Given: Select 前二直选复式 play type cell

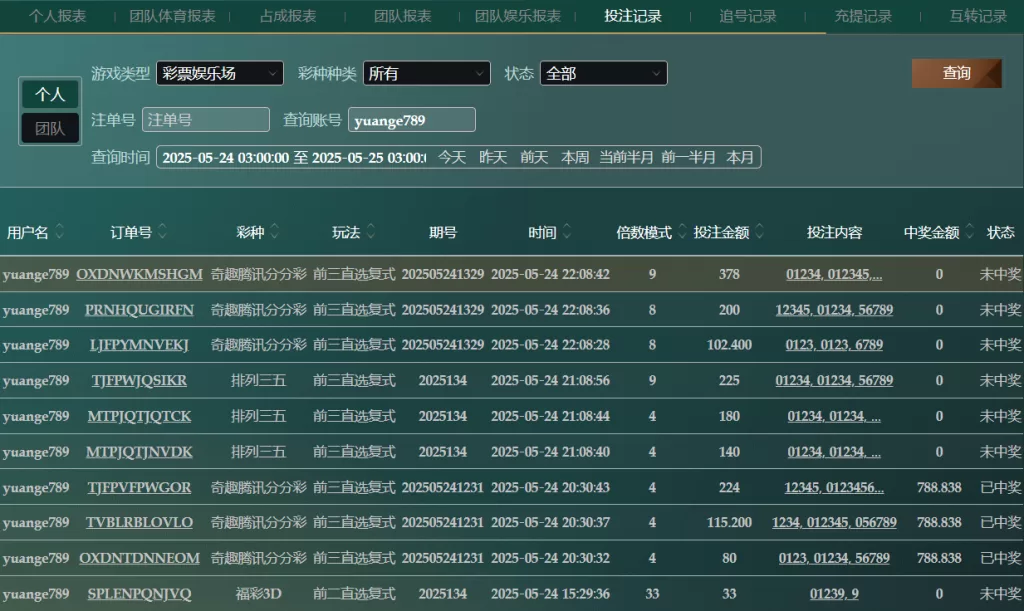Looking at the screenshot, I should coord(354,594).
